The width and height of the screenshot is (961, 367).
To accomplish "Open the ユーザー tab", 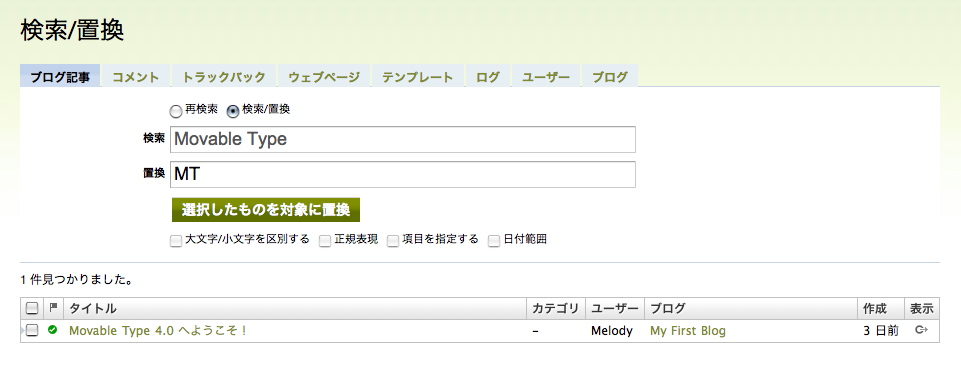I will [x=546, y=77].
